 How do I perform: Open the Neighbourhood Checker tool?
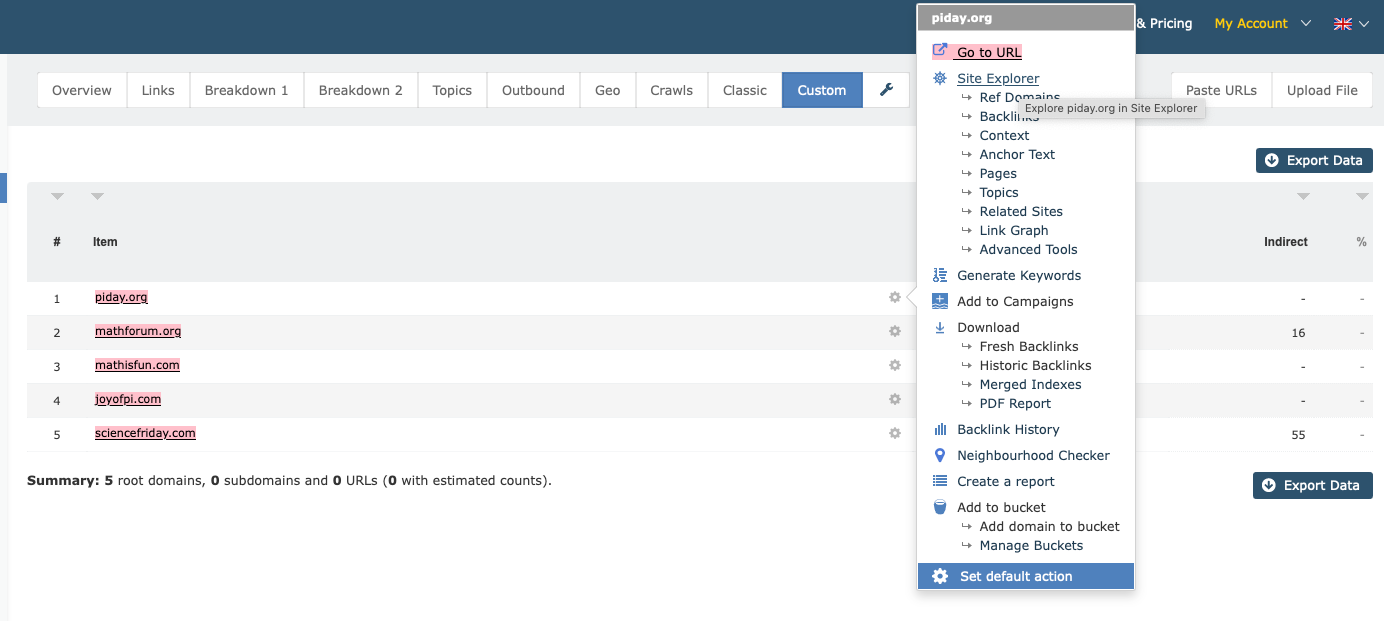click(x=1034, y=455)
